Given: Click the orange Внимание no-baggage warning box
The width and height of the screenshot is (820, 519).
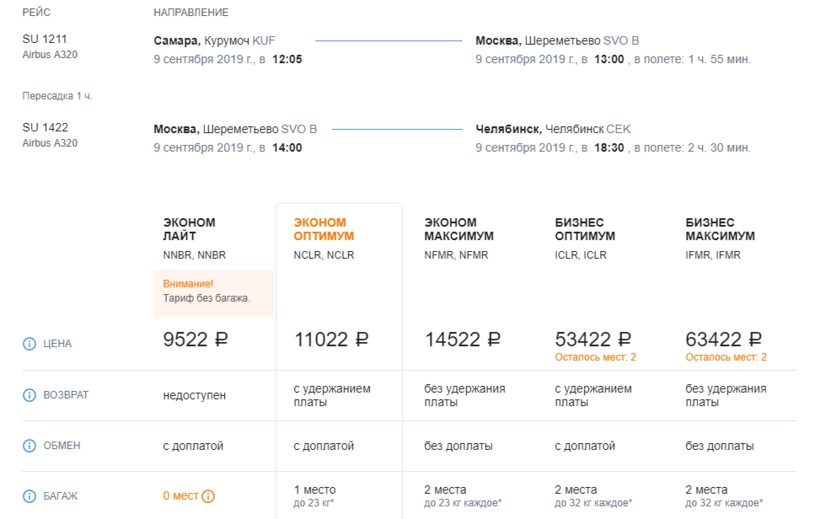Looking at the screenshot, I should point(213,291).
